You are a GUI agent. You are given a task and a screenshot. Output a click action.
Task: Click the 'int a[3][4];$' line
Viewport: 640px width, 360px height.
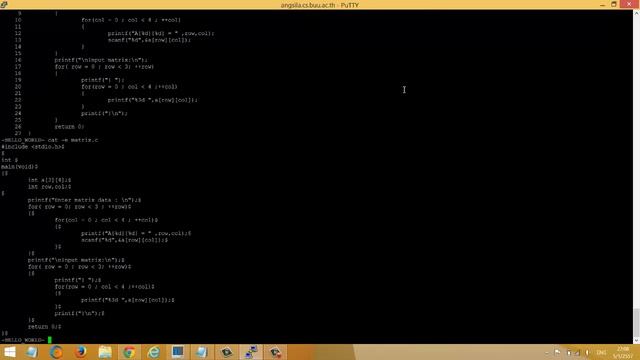coord(49,180)
